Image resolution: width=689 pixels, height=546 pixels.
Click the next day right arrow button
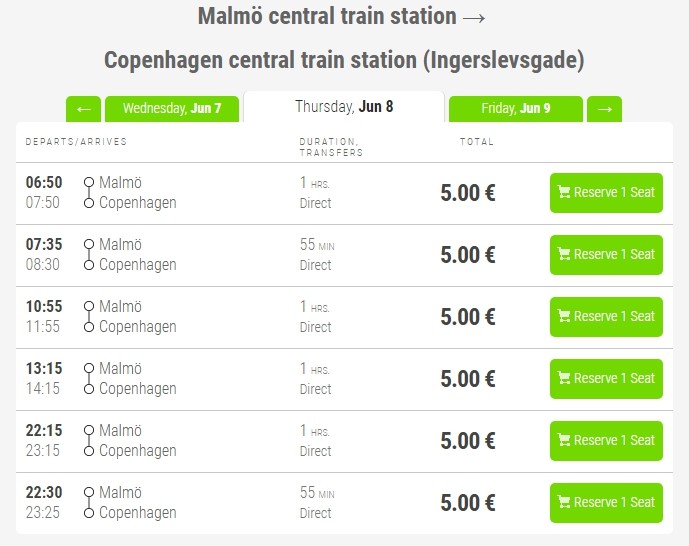604,109
